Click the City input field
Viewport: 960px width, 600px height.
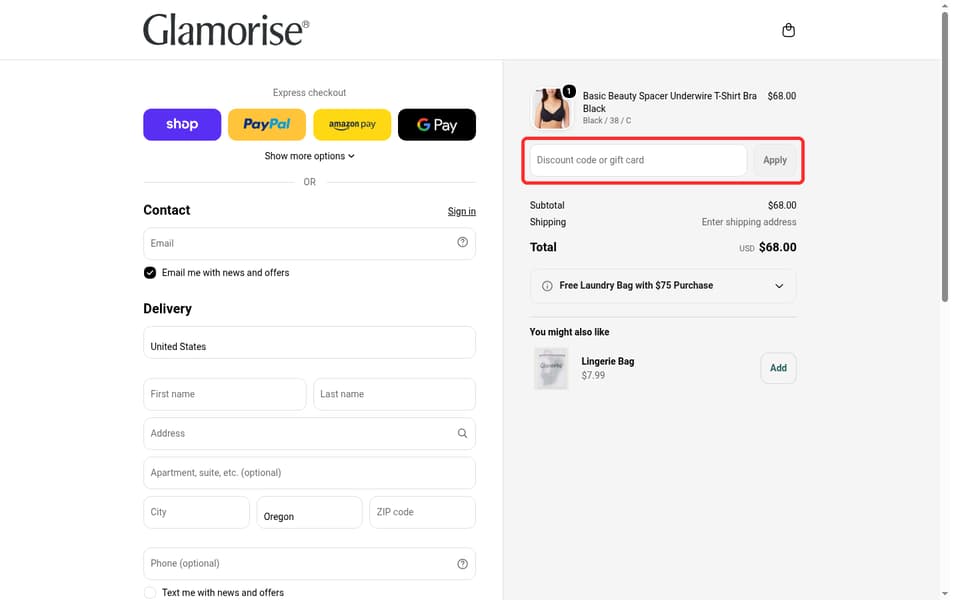[x=197, y=512]
